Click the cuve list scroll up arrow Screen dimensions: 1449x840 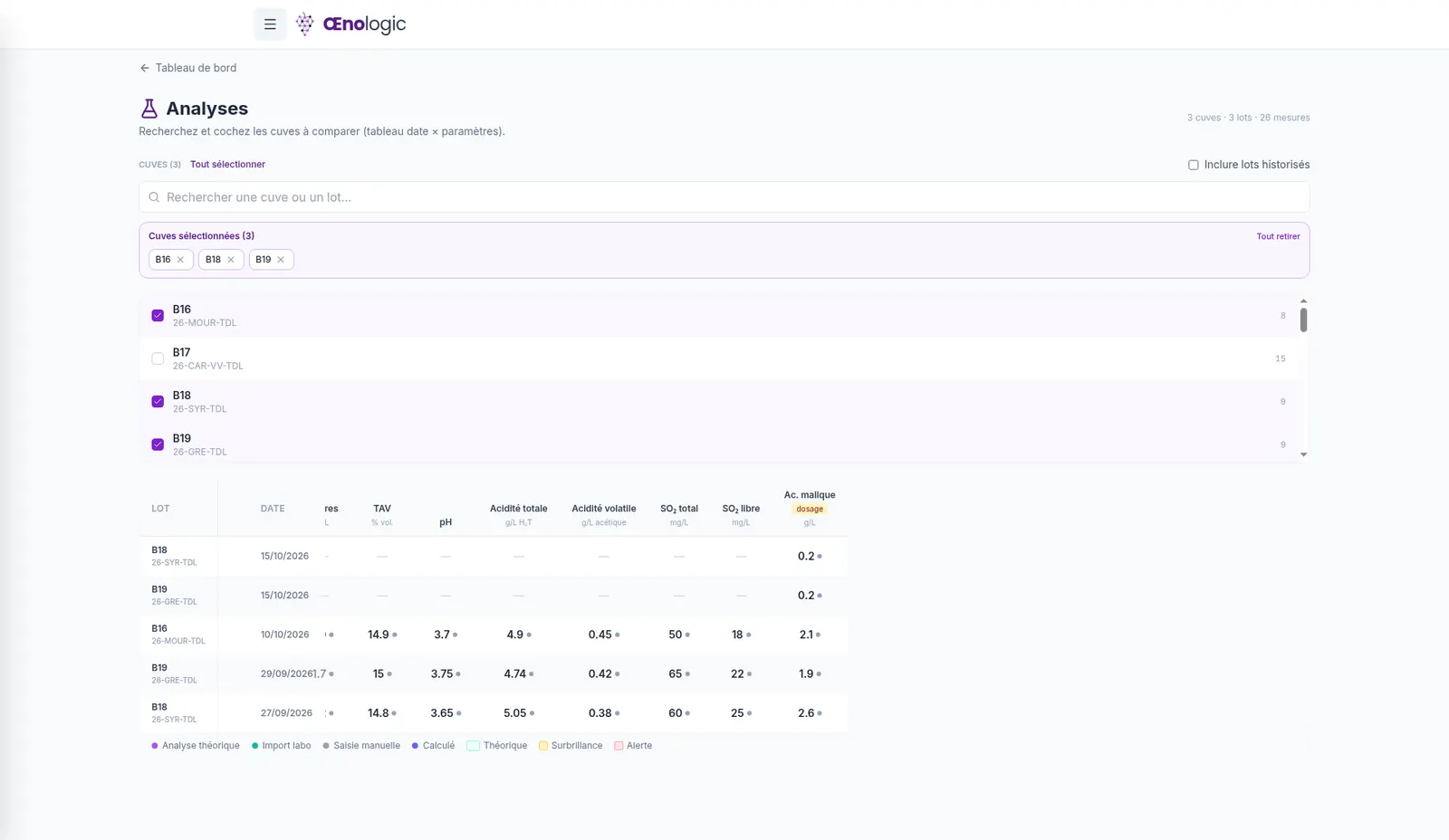point(1304,301)
